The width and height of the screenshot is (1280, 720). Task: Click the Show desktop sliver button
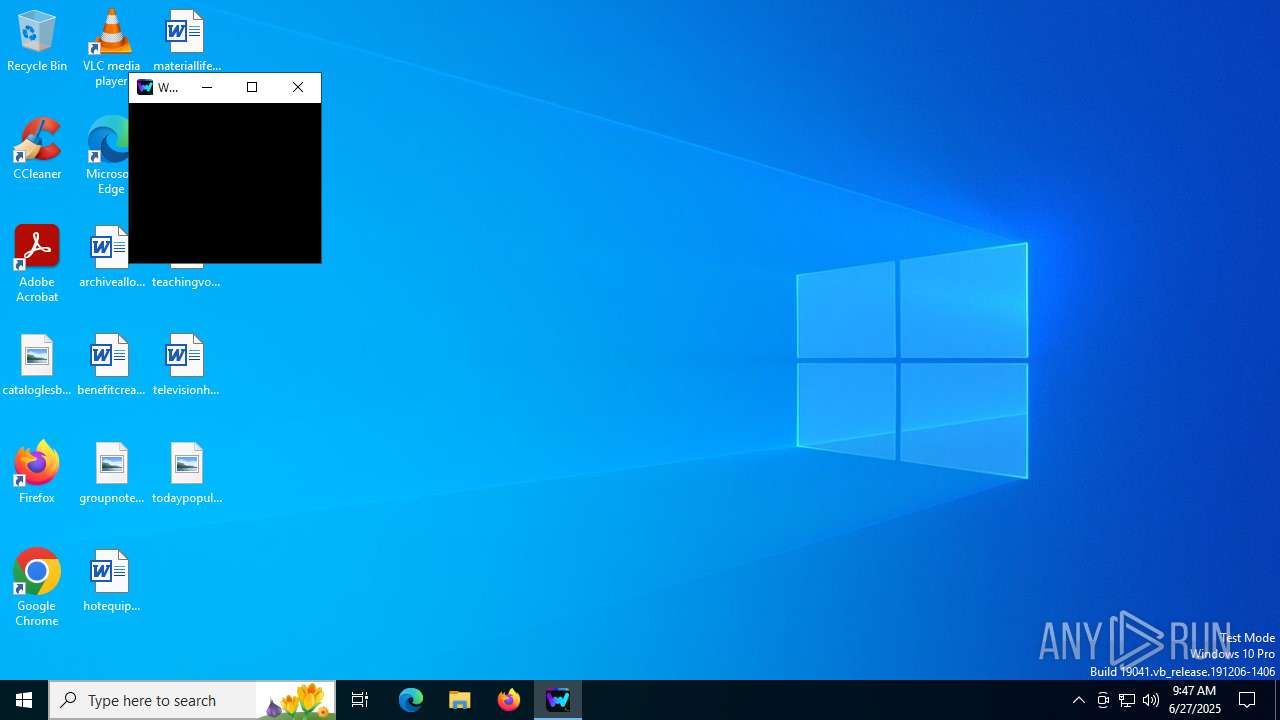point(1277,700)
